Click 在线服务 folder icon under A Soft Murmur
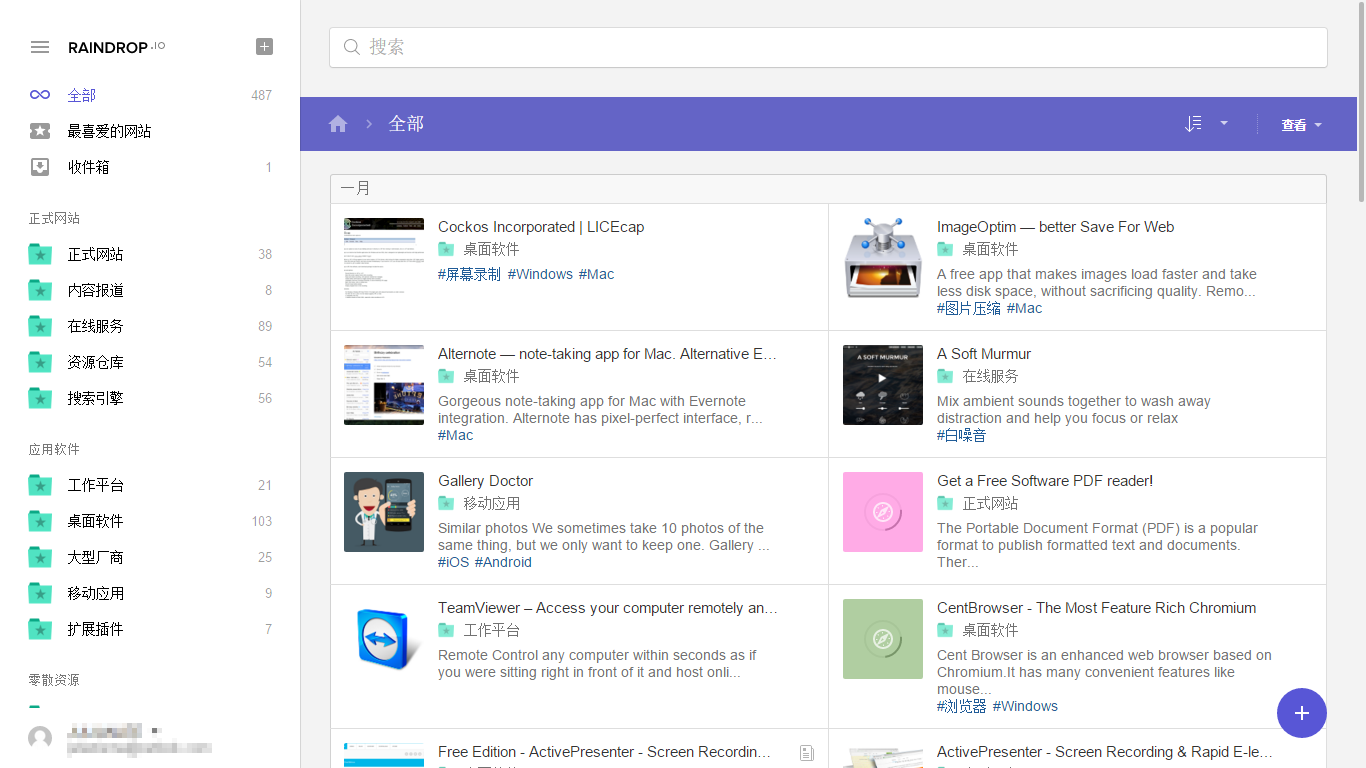Screen dimensions: 1366x768 (945, 376)
